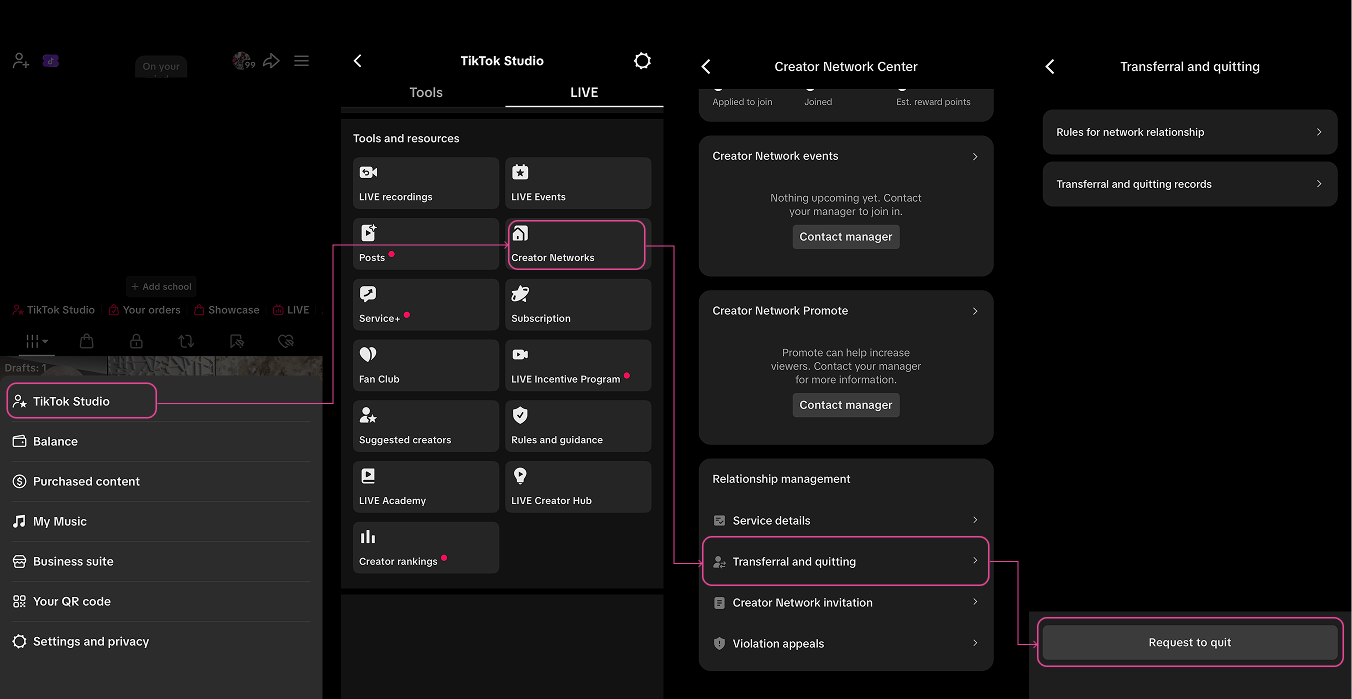Open Service details row
This screenshot has height=699, width=1352.
pos(845,520)
